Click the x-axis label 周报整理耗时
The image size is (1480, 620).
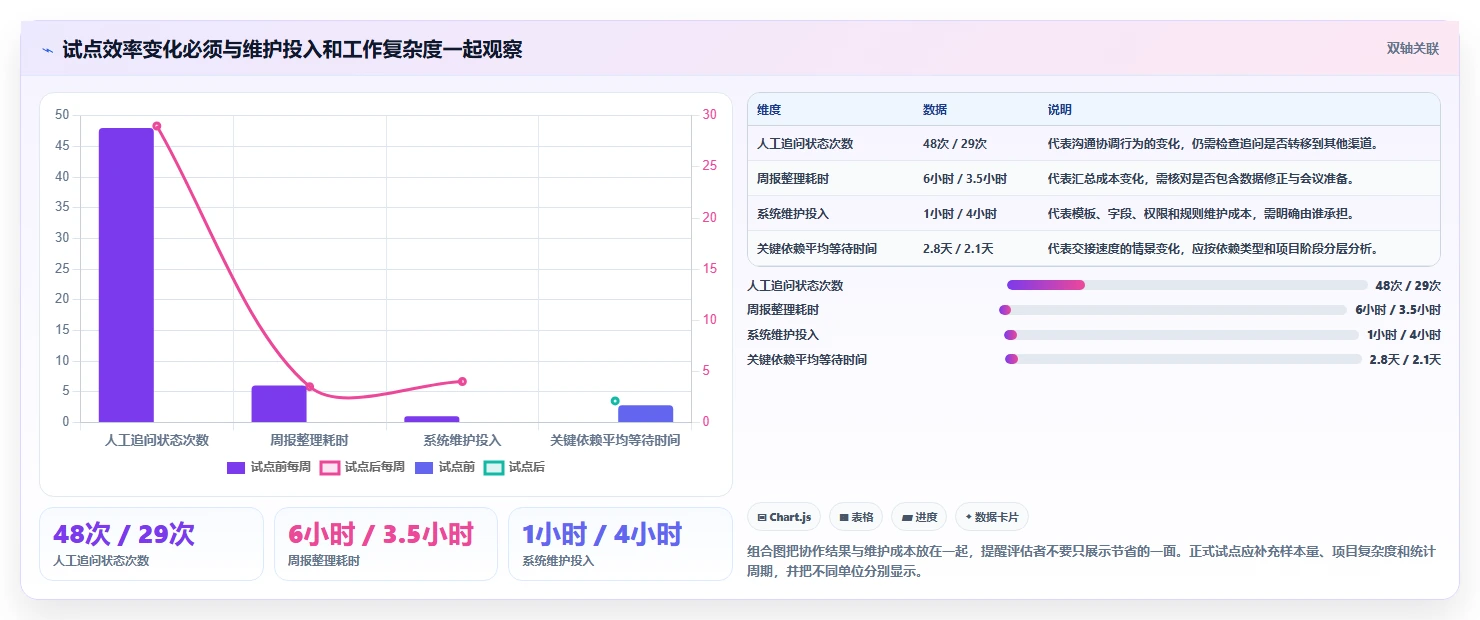pos(309,440)
